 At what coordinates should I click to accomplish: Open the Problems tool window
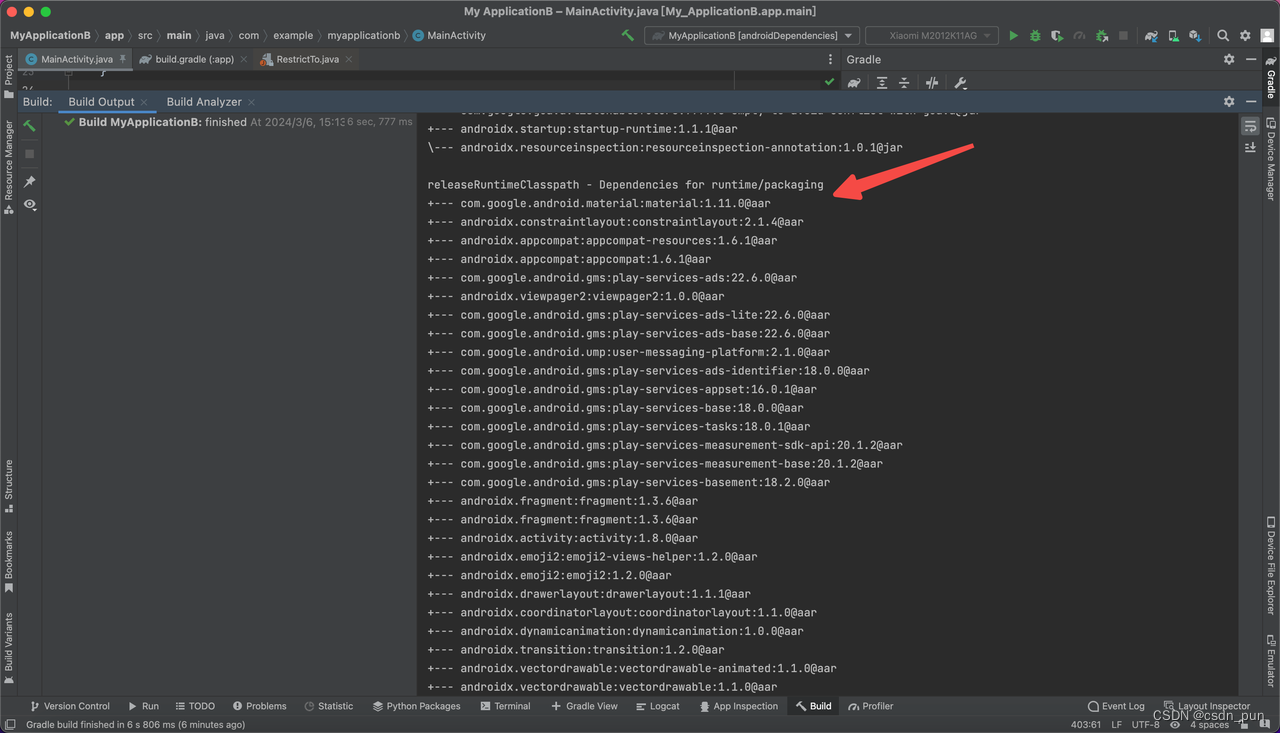[259, 706]
